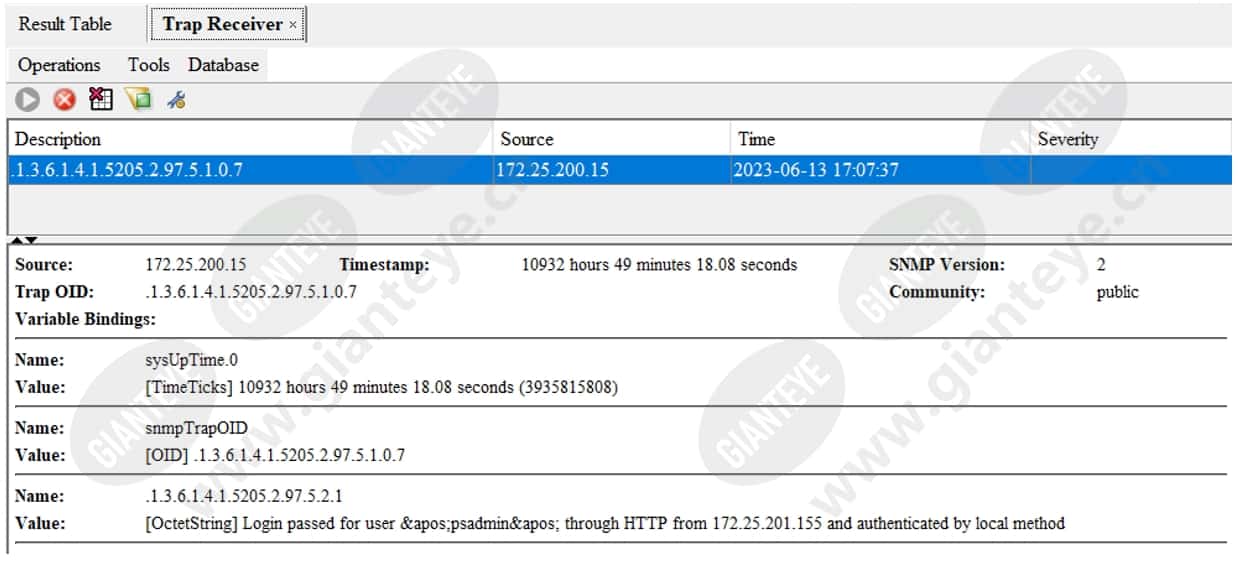Stop trap receiver using red X icon
1240x567 pixels.
[64, 99]
